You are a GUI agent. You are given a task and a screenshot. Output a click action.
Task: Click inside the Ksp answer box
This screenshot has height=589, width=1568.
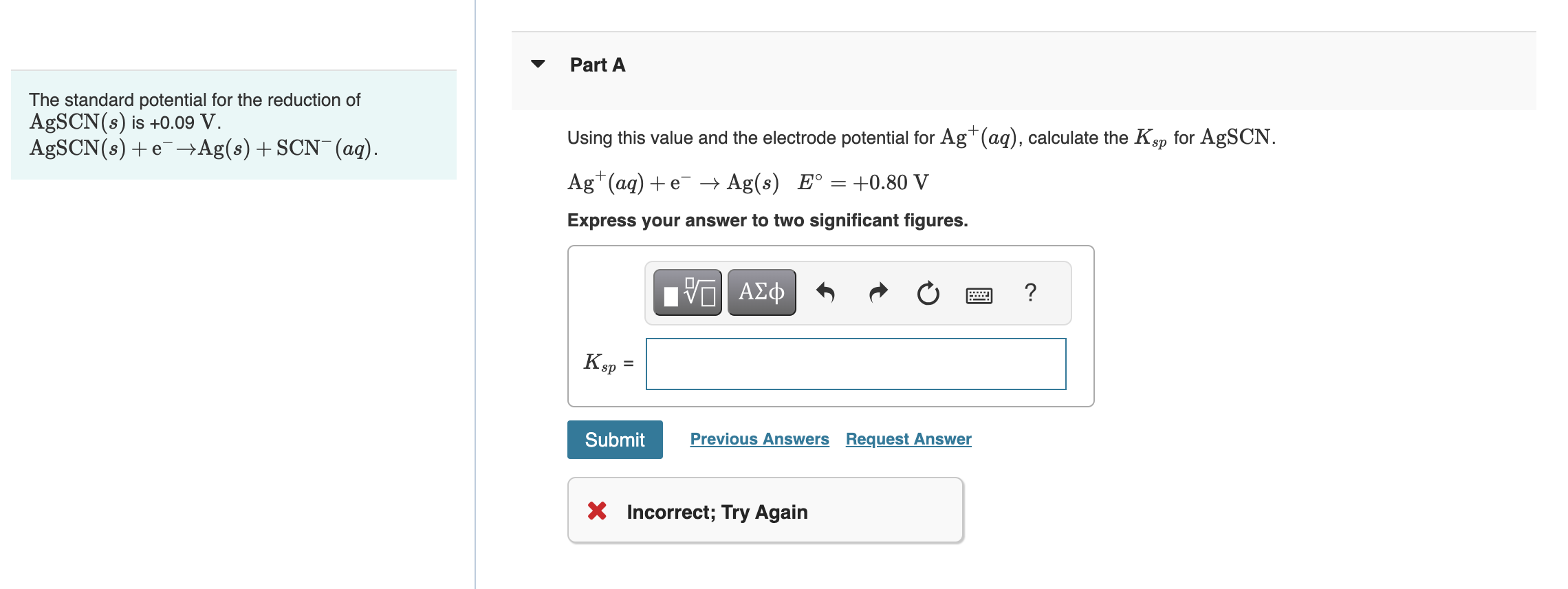[855, 363]
